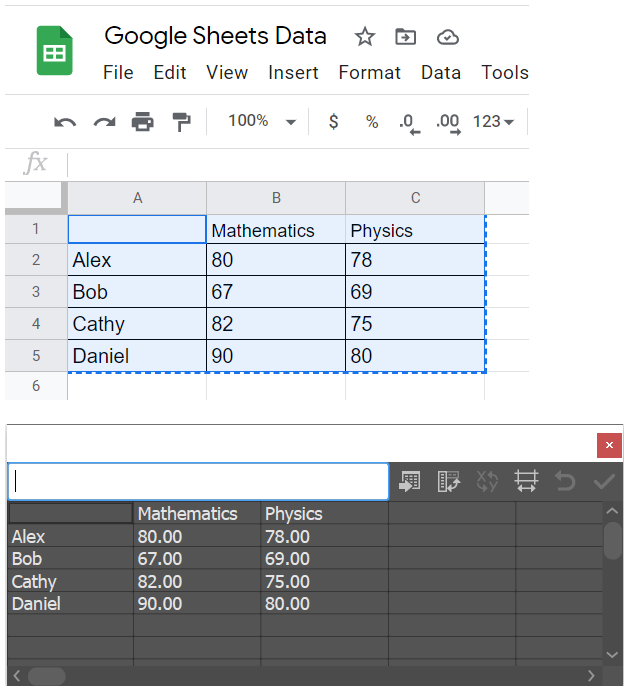The image size is (630, 691).
Task: Click the move to folder icon
Action: click(405, 37)
